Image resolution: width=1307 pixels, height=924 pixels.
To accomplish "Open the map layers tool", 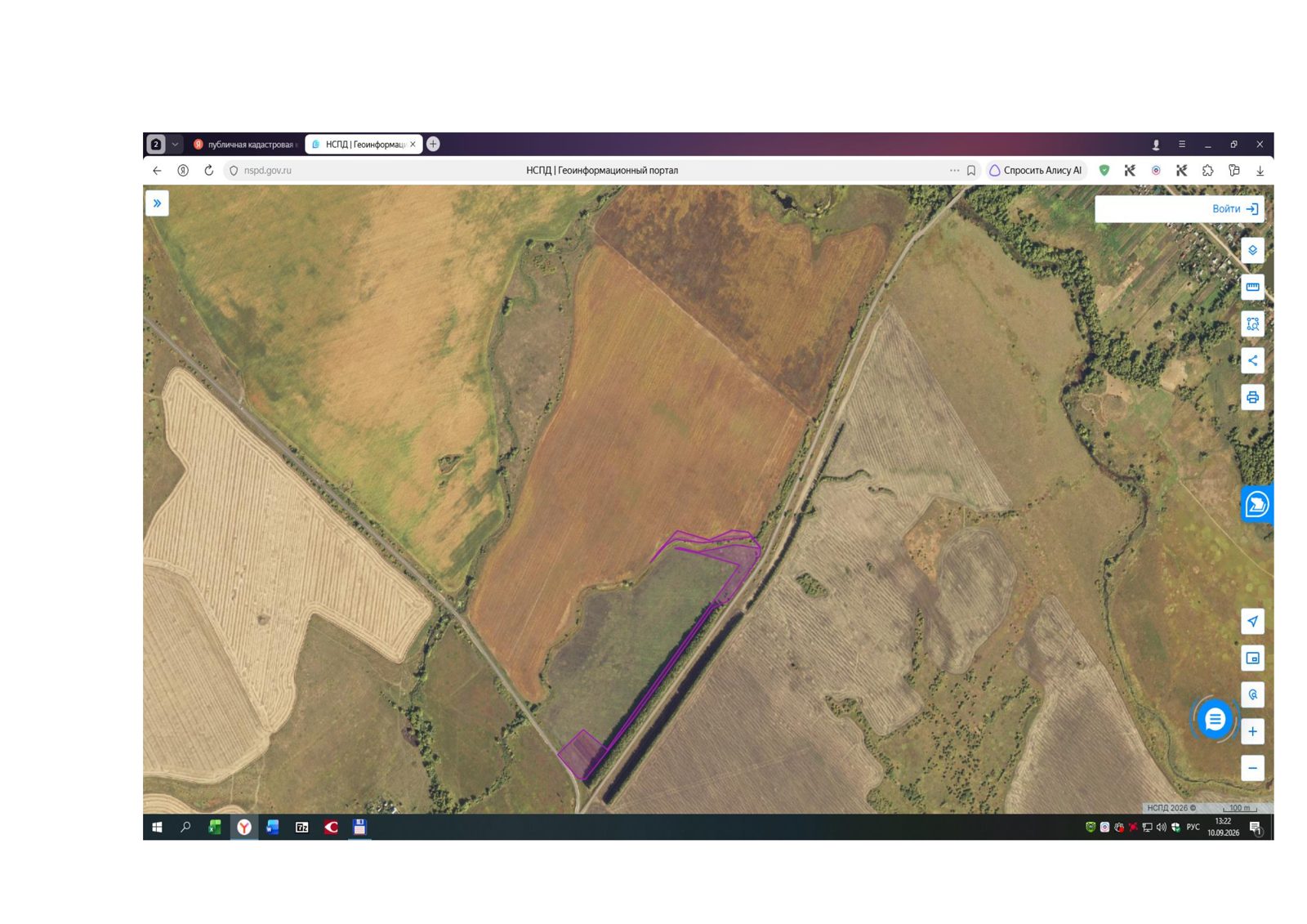I will (x=1252, y=250).
